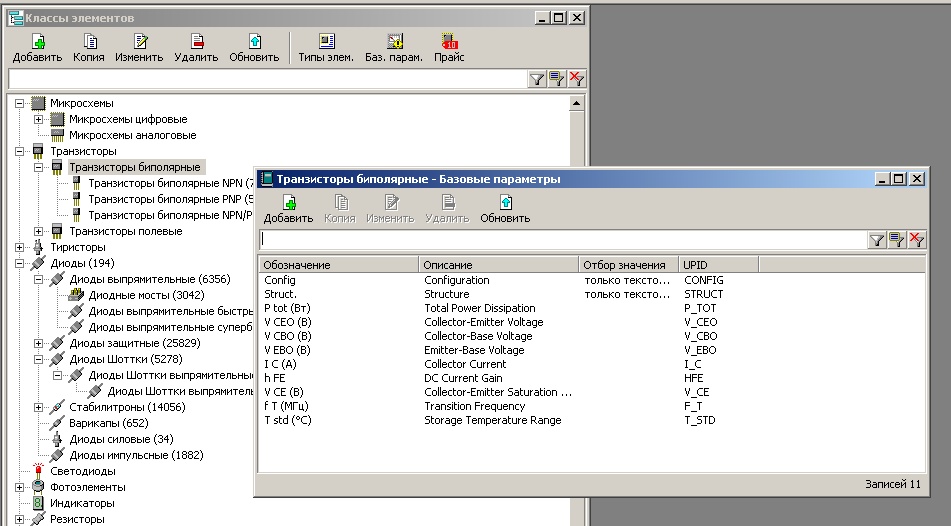The image size is (951, 526).
Task: Open Прайс toolbar button
Action: 449,48
